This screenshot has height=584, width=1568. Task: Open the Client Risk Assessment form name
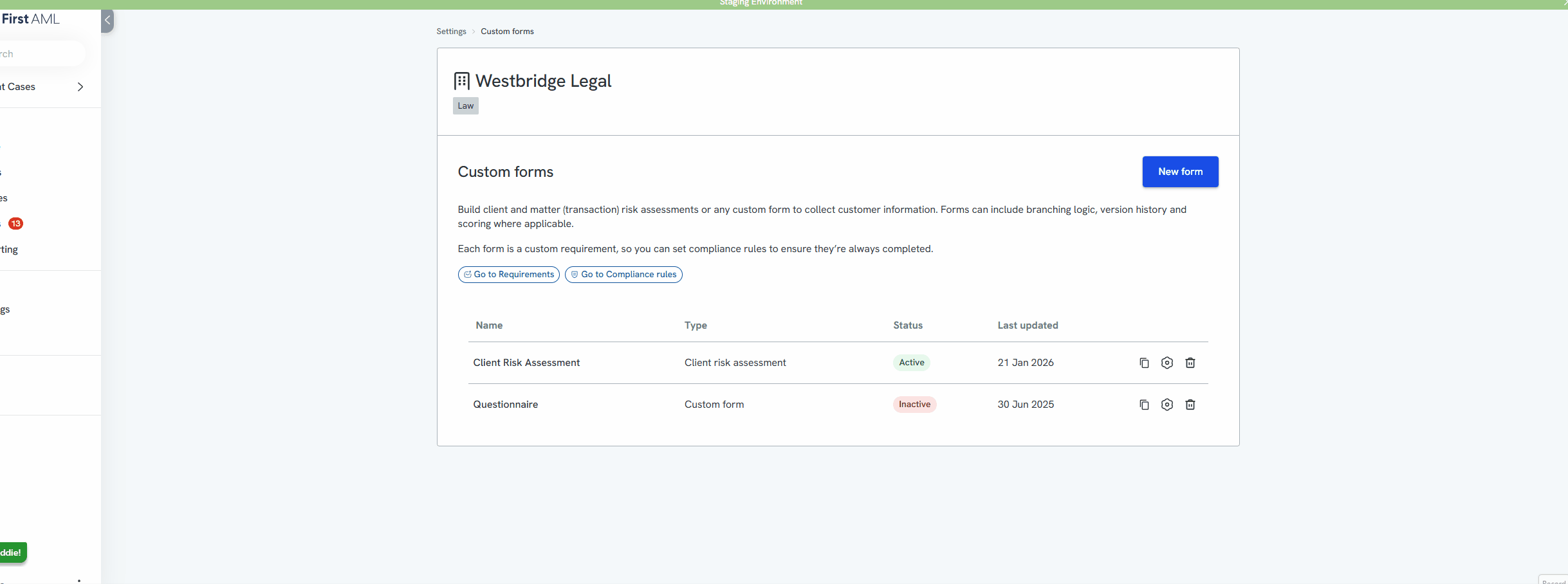click(x=526, y=363)
